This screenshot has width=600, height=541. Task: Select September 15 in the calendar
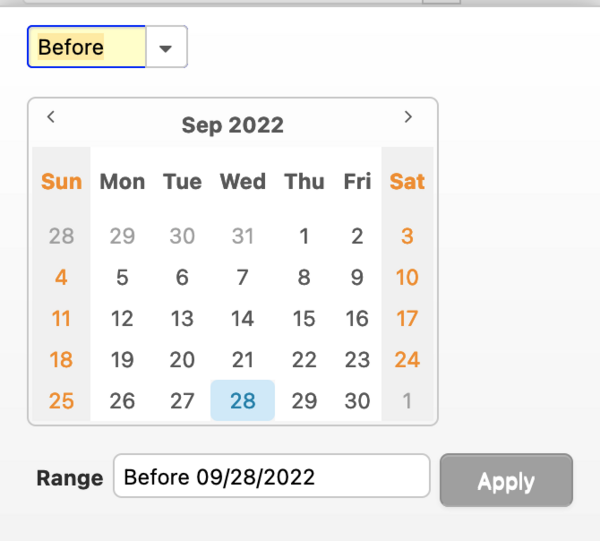[304, 319]
